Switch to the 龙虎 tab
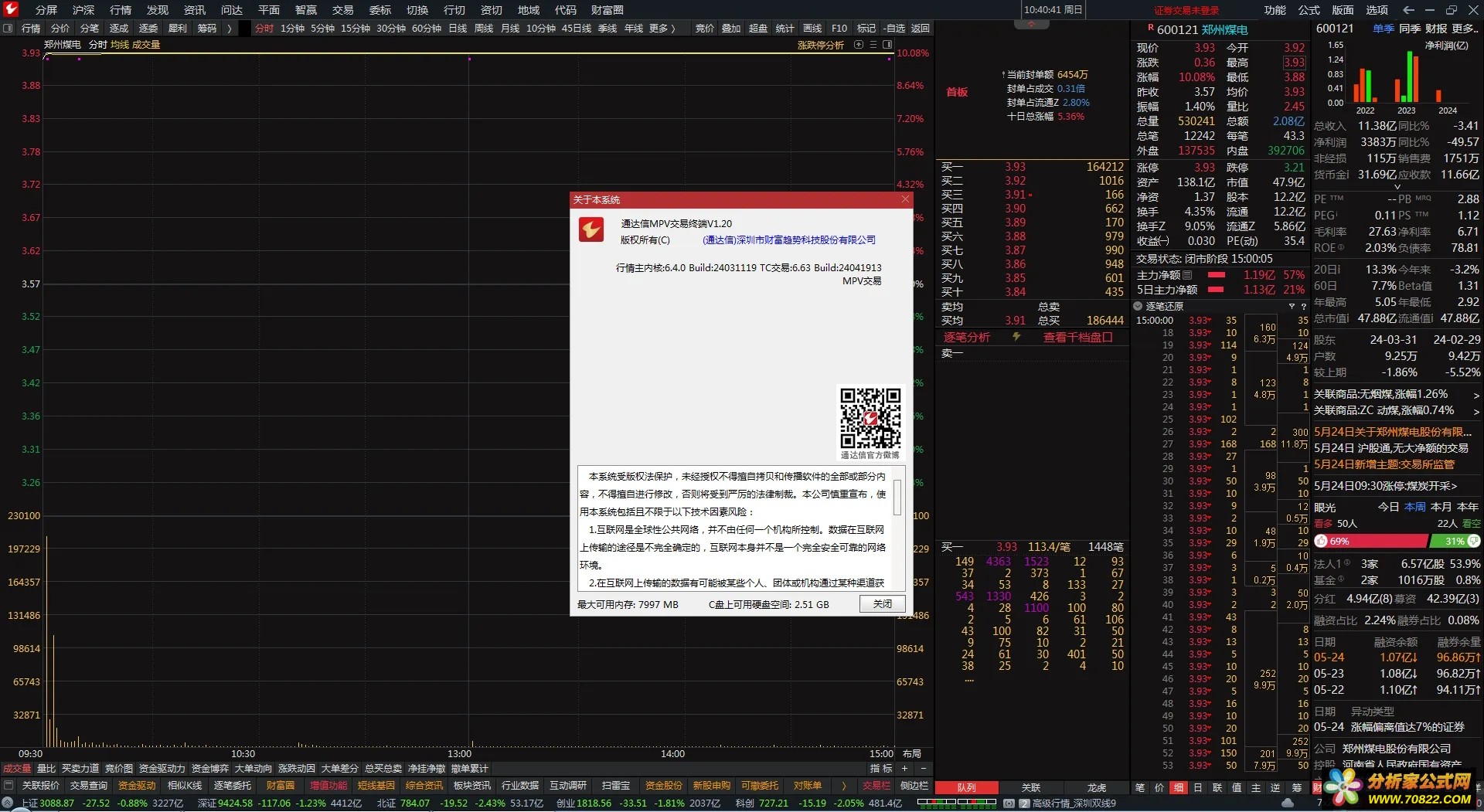This screenshot has width=1484, height=812. [1097, 788]
